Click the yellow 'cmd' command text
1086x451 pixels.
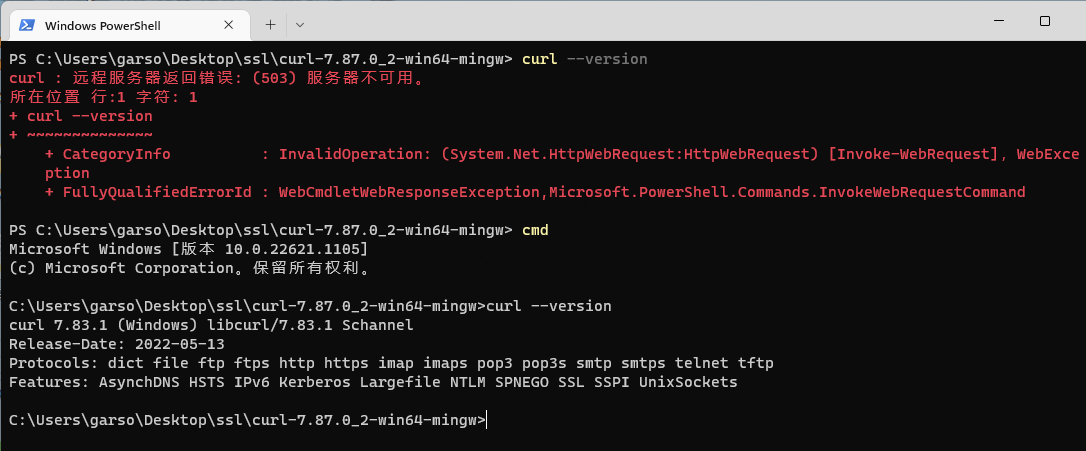(x=535, y=229)
